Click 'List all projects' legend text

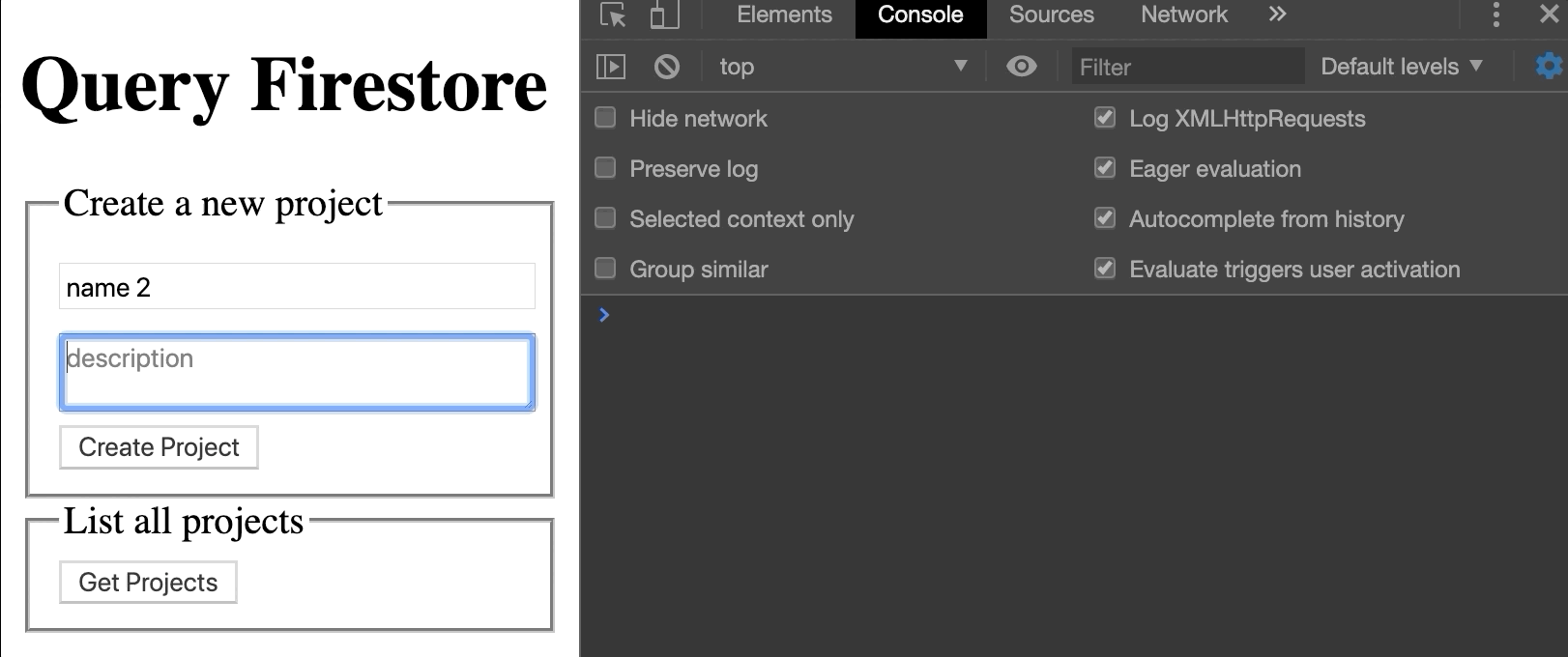pos(184,523)
